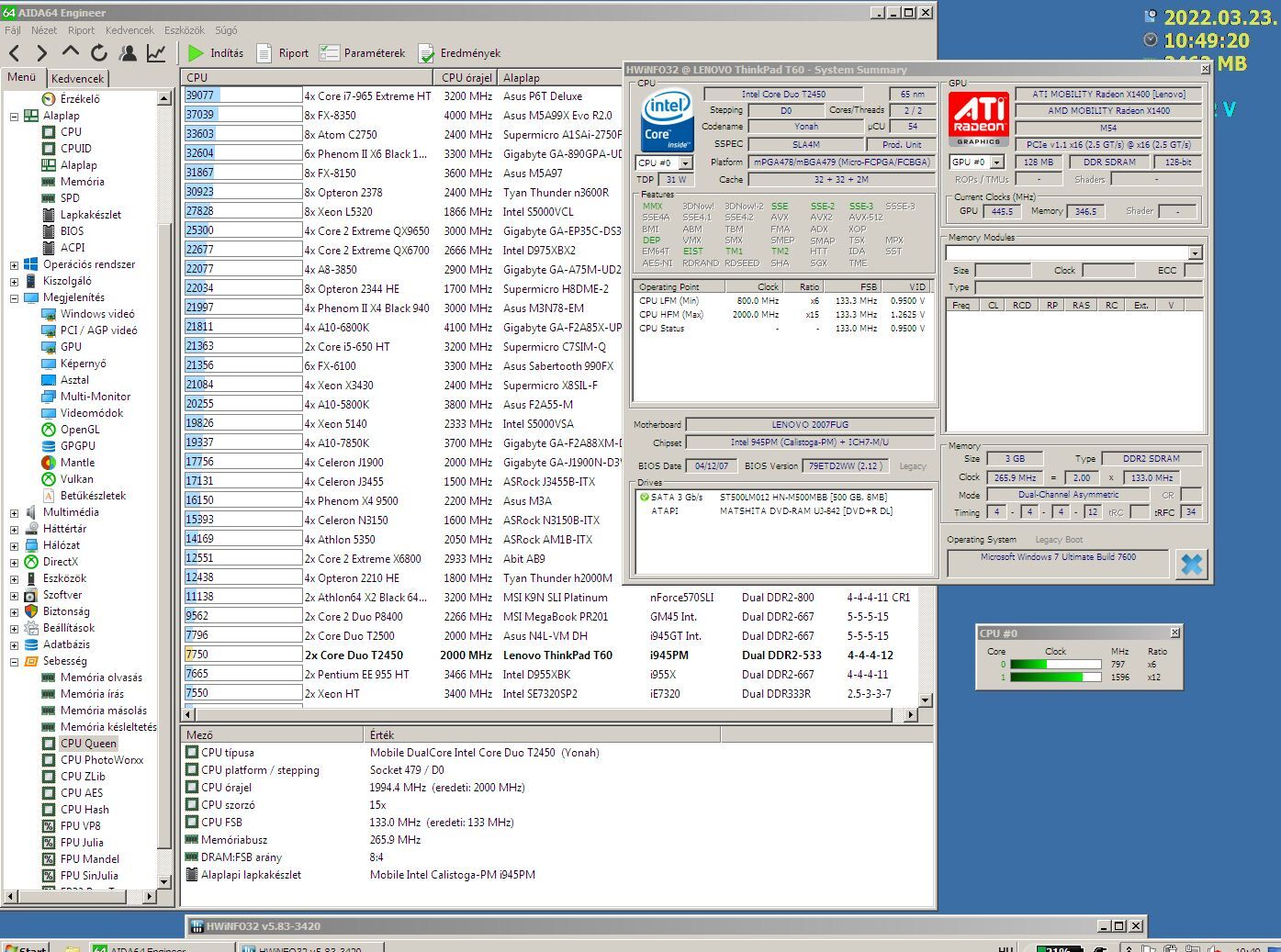Collapse the Alaplap tree node
The image size is (1281, 952).
(14, 116)
